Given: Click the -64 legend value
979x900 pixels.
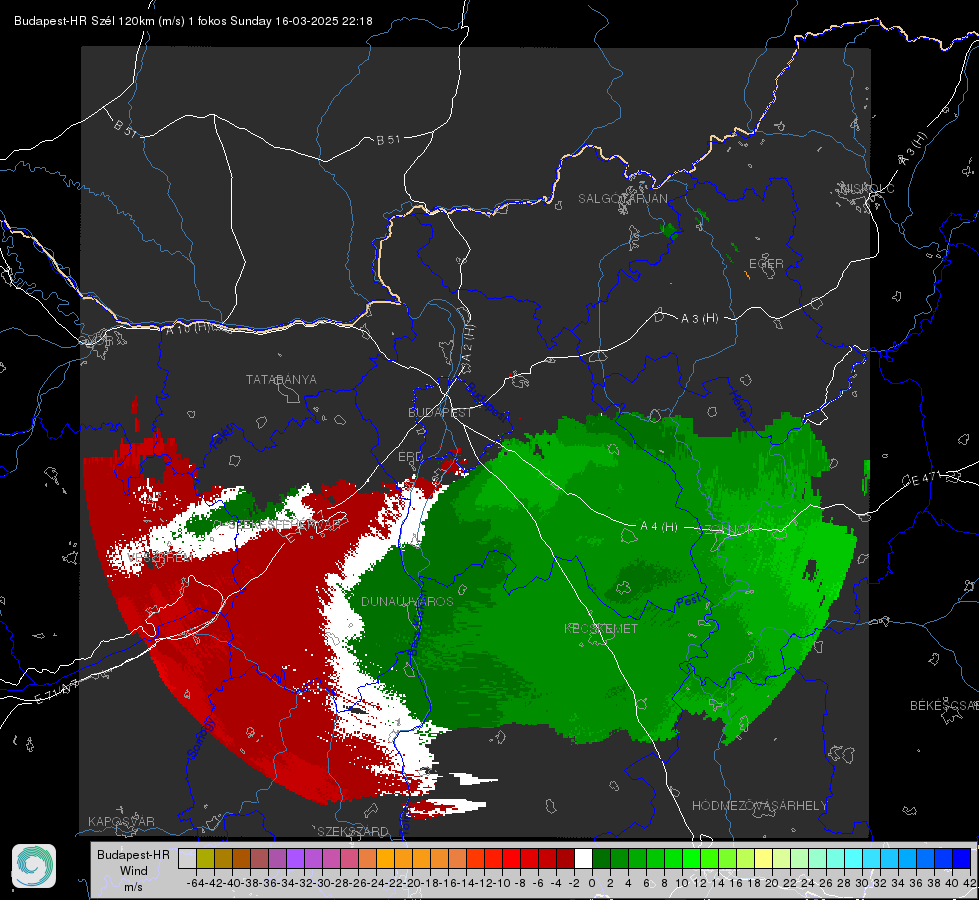Looking at the screenshot, I should point(196,883).
